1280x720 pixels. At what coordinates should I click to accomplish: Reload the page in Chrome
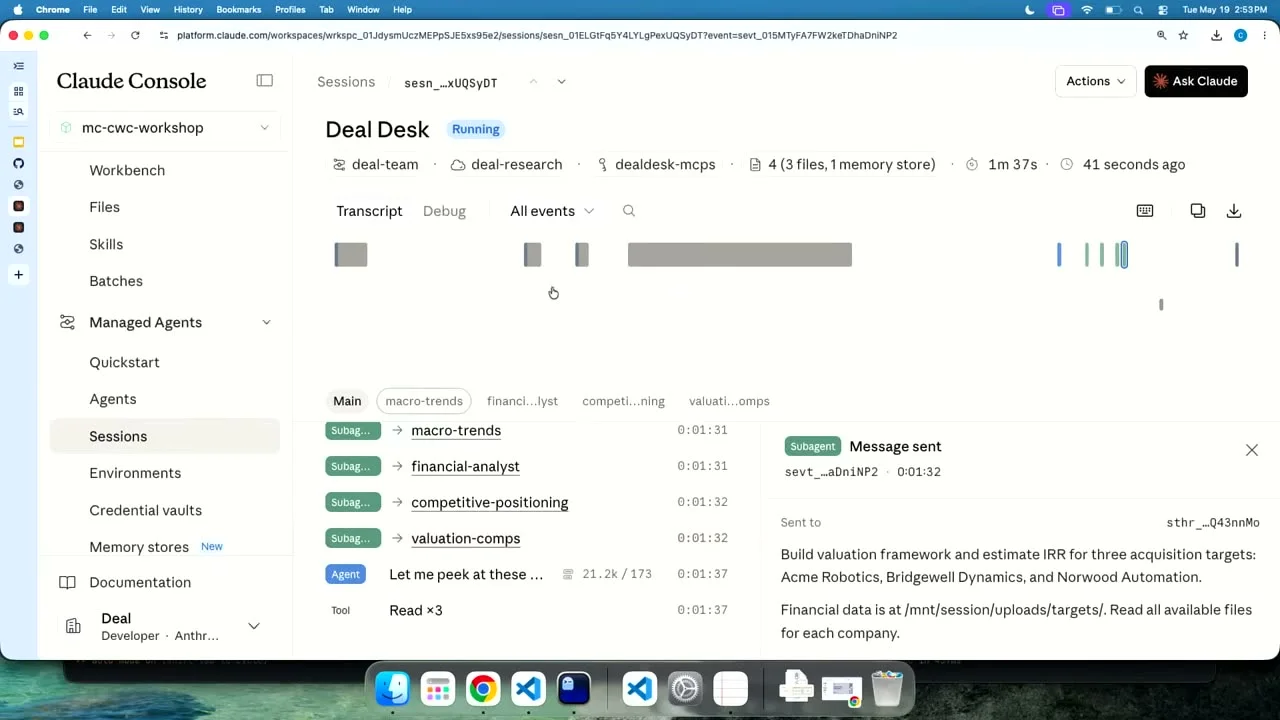(137, 35)
